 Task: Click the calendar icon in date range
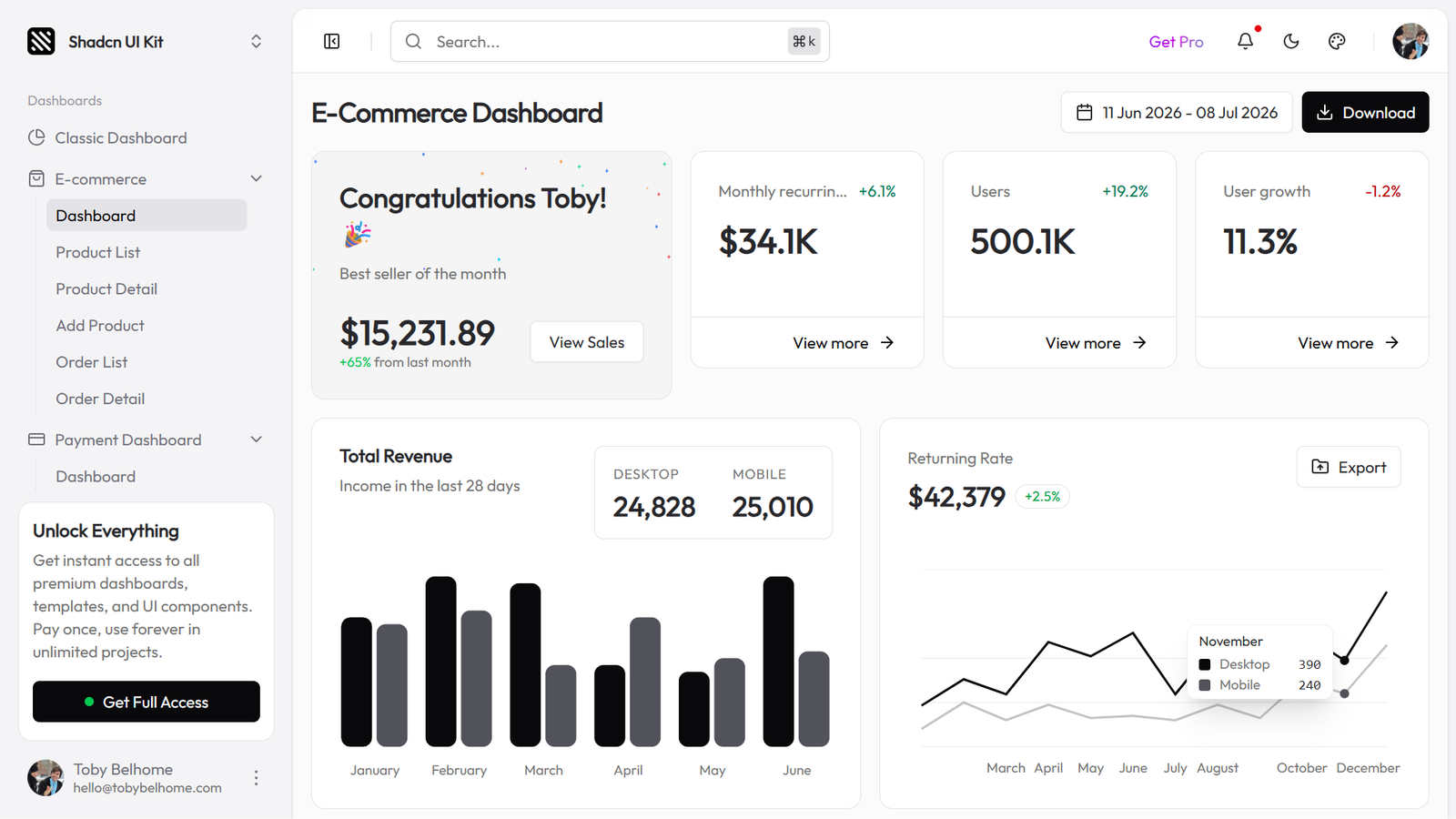pyautogui.click(x=1085, y=112)
